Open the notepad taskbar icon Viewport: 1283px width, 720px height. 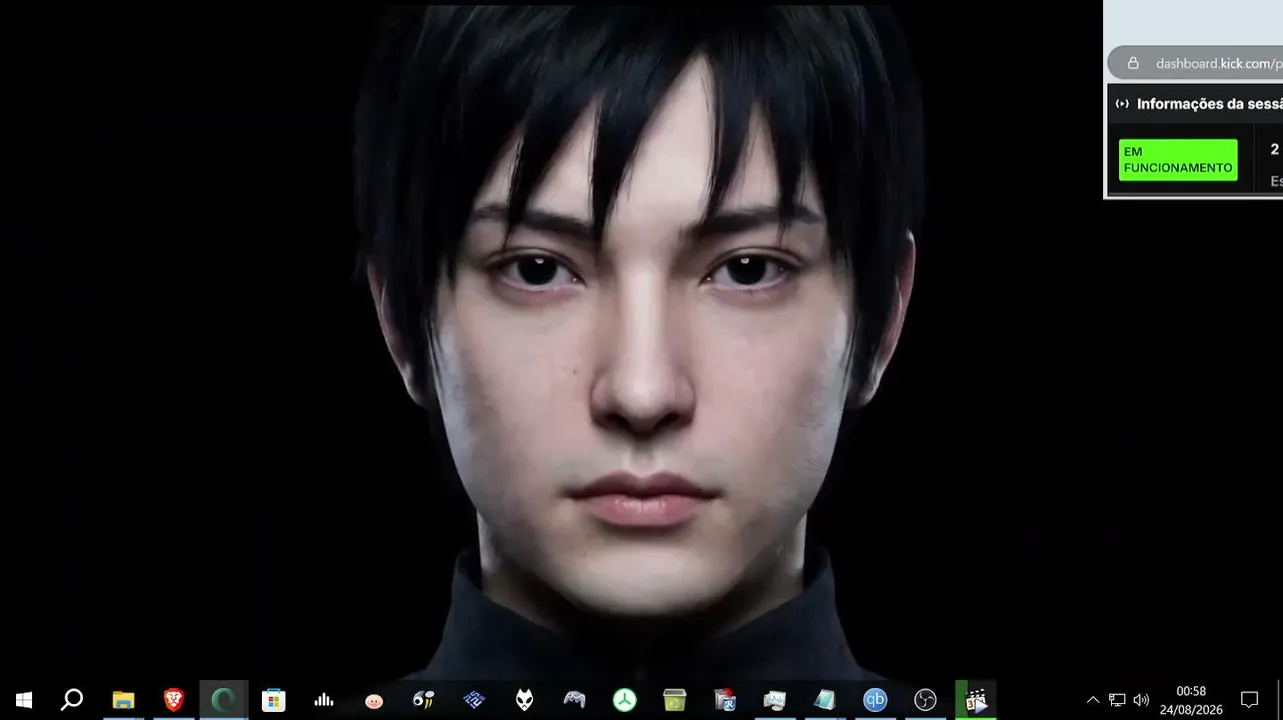click(825, 700)
